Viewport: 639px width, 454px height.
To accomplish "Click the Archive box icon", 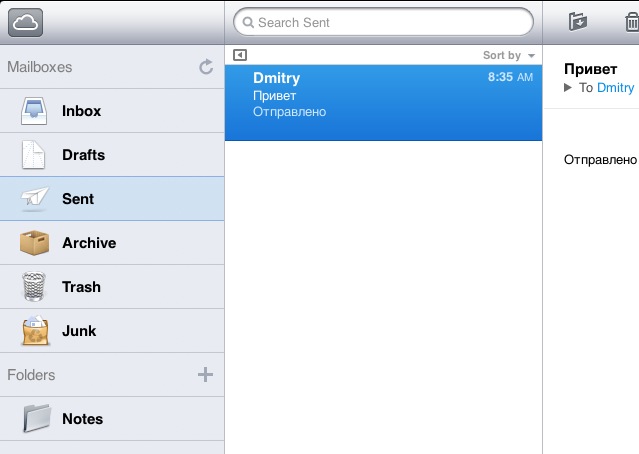I will tap(35, 243).
